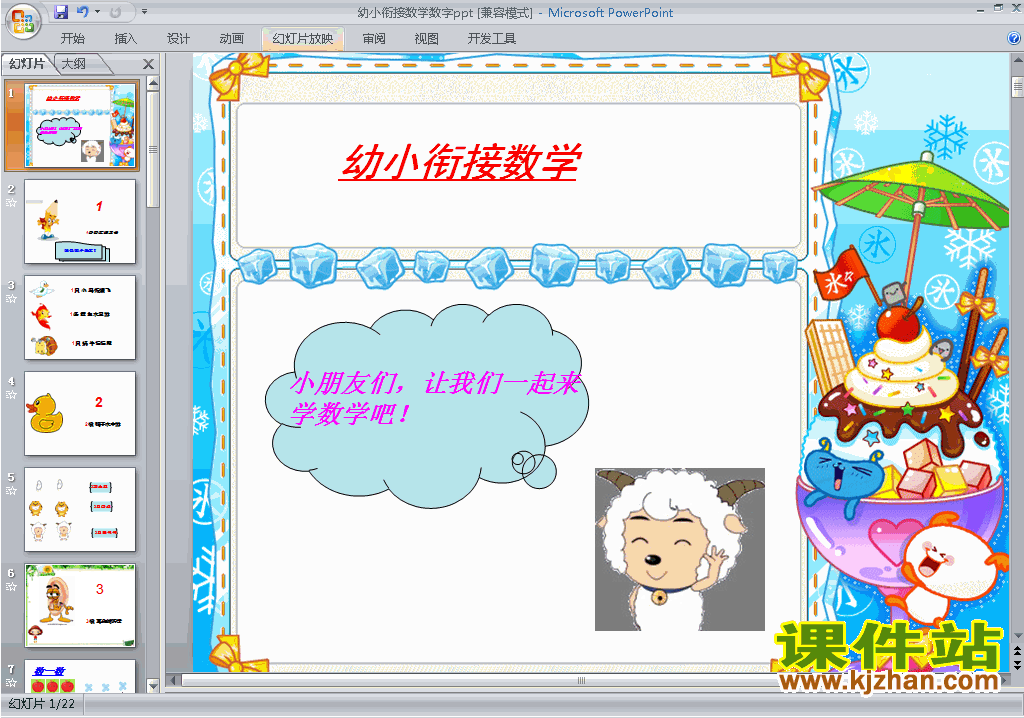
Task: Close the slides/outline pane with the X
Action: coord(148,64)
